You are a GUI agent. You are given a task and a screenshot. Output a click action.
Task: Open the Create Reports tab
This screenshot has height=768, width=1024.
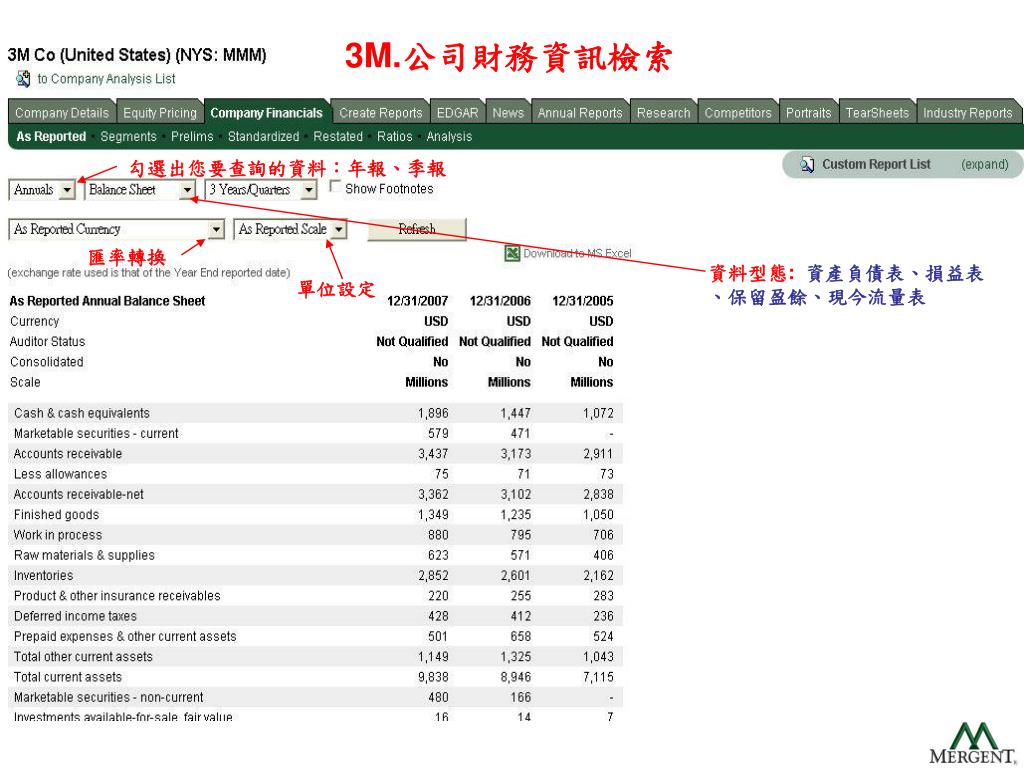[x=381, y=113]
